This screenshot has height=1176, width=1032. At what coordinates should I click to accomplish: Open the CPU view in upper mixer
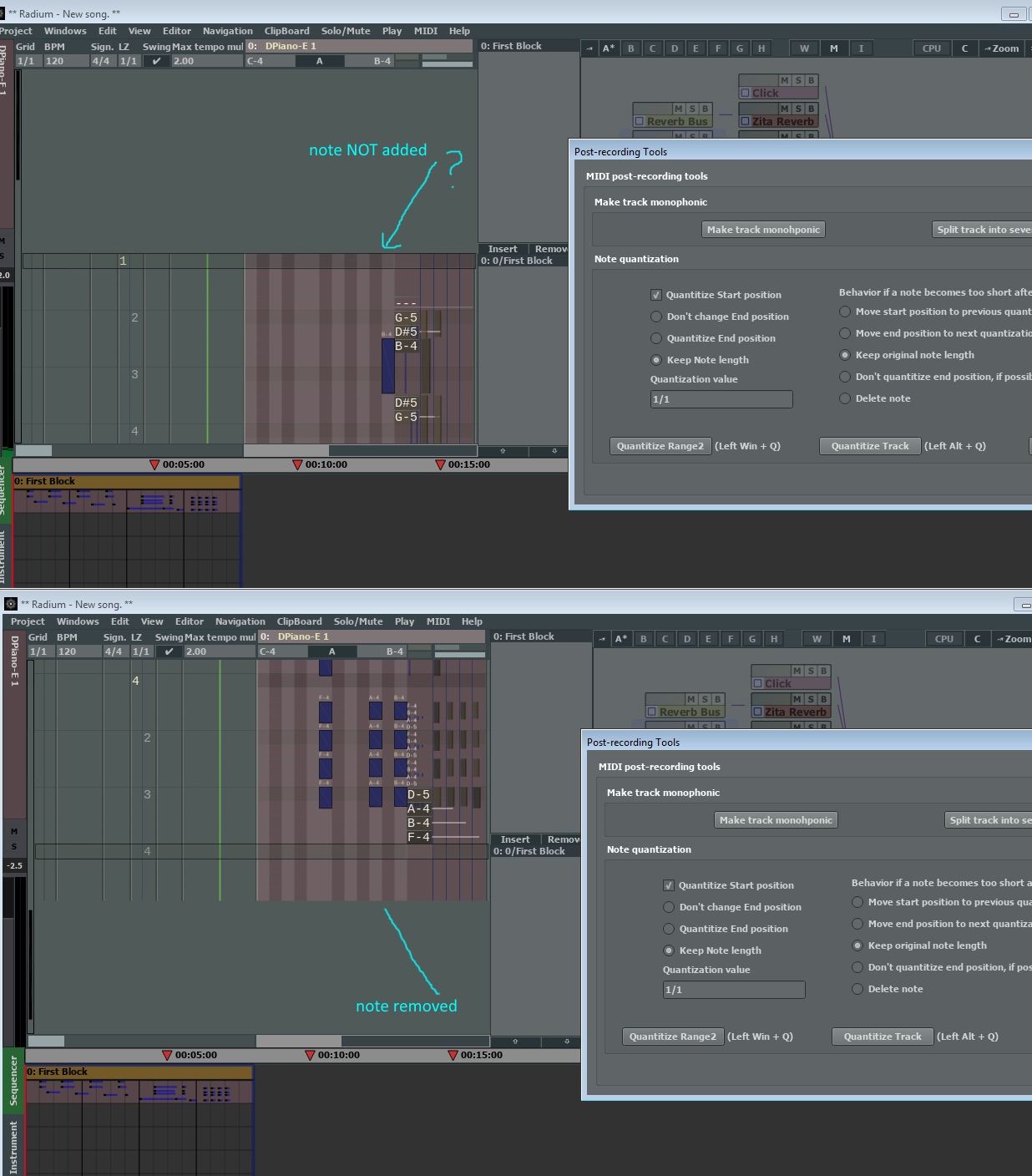(x=931, y=48)
